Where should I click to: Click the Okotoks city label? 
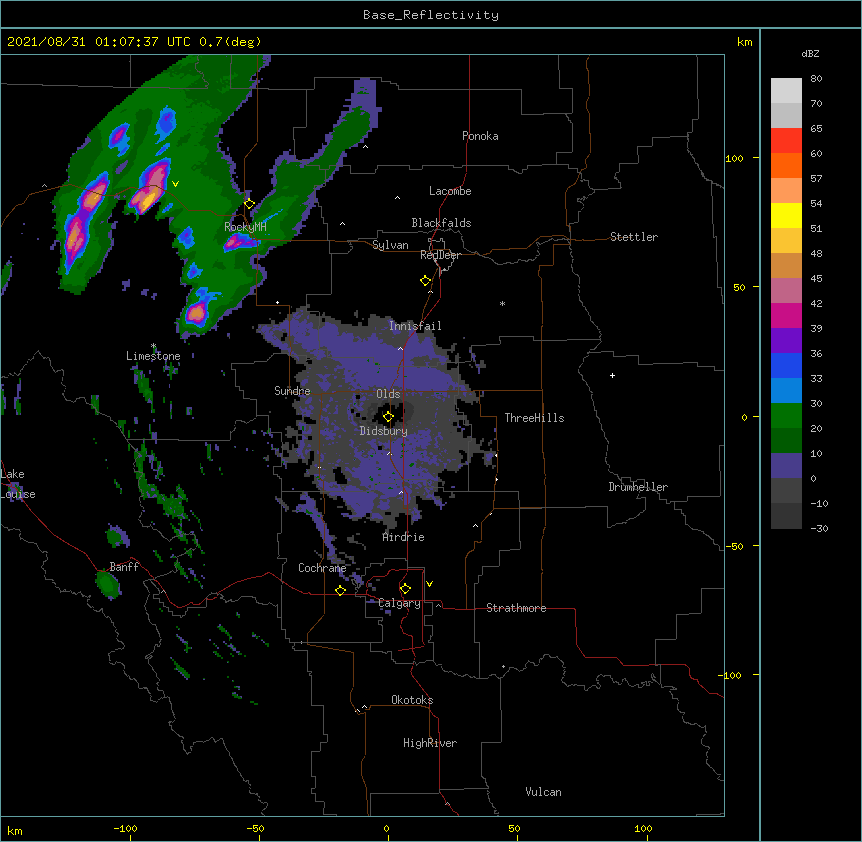pyautogui.click(x=412, y=700)
